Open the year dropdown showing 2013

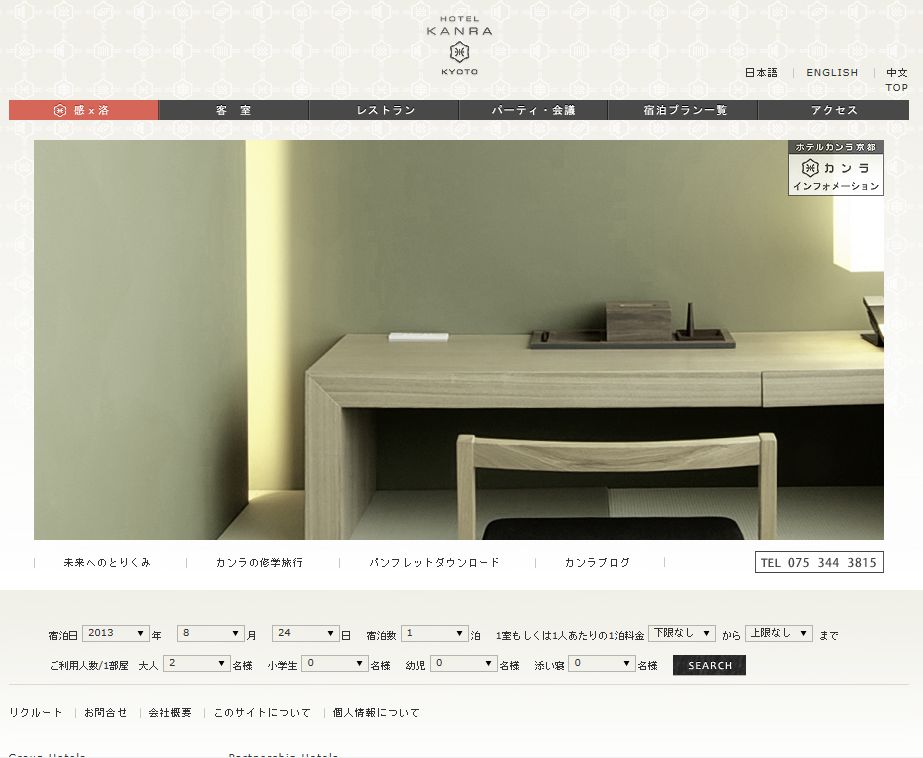point(115,633)
